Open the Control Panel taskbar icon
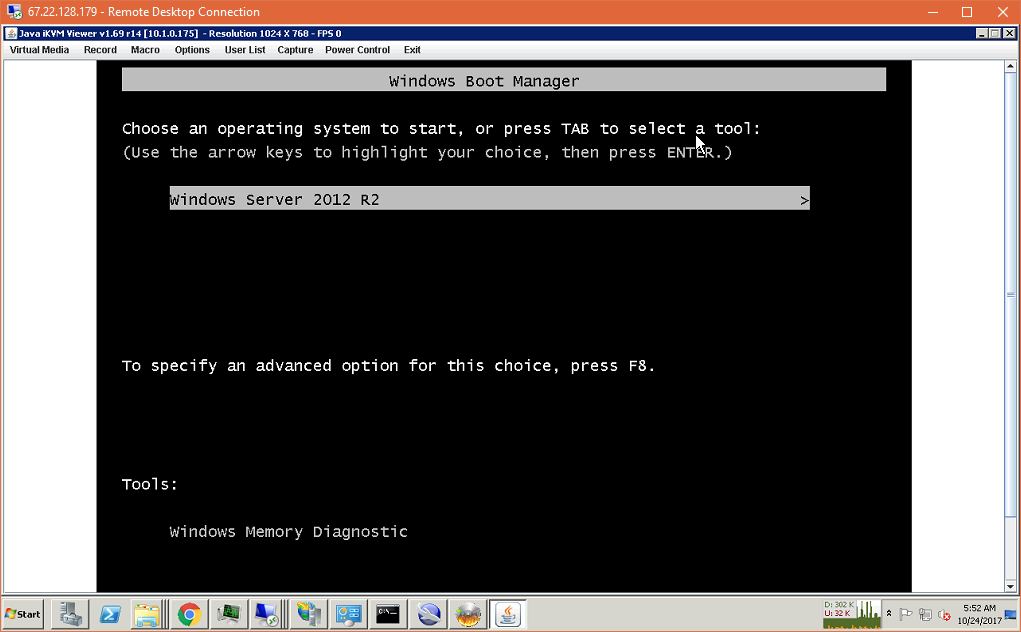 [348, 614]
